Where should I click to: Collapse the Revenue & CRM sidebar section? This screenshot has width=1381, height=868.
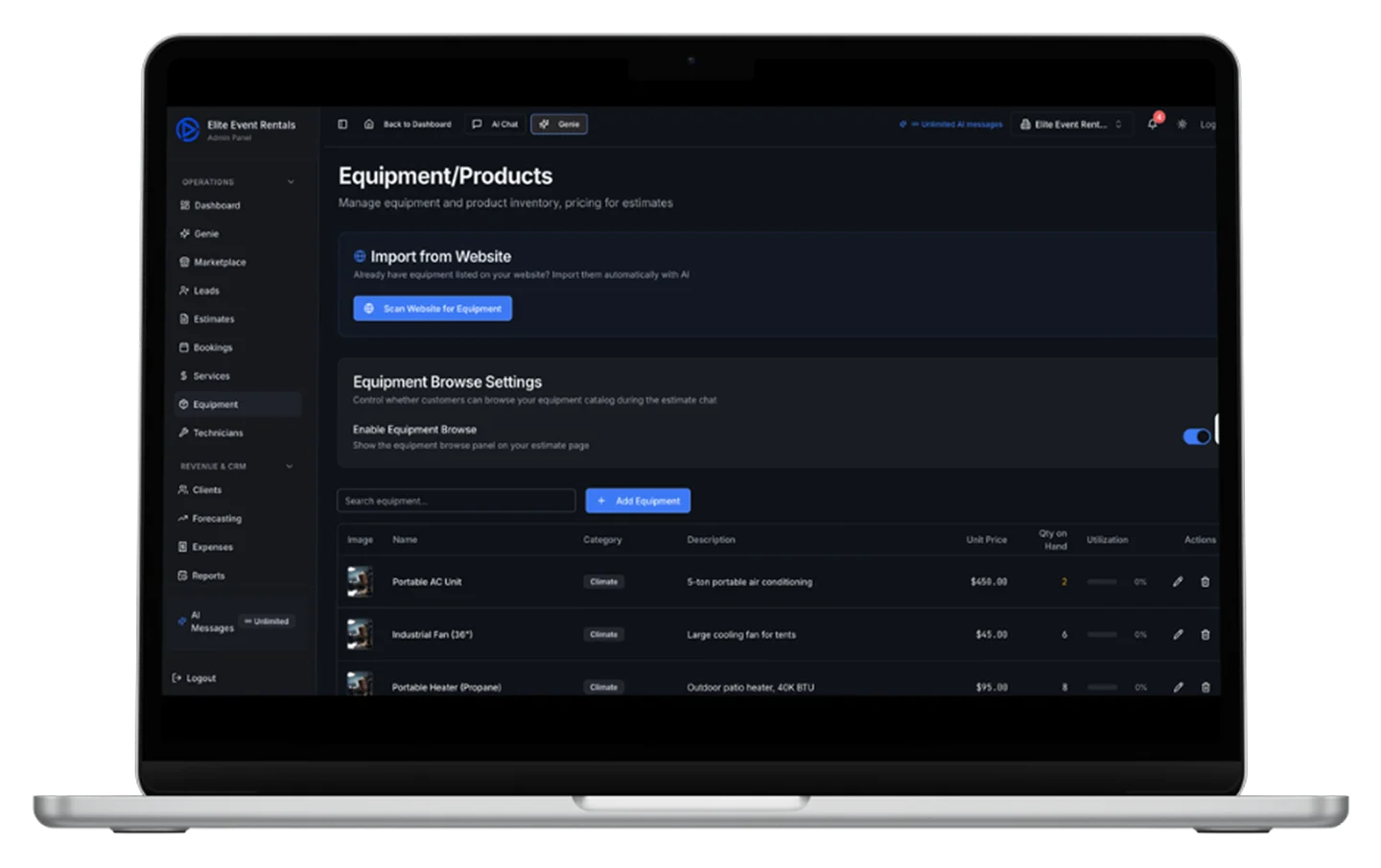pyautogui.click(x=290, y=466)
